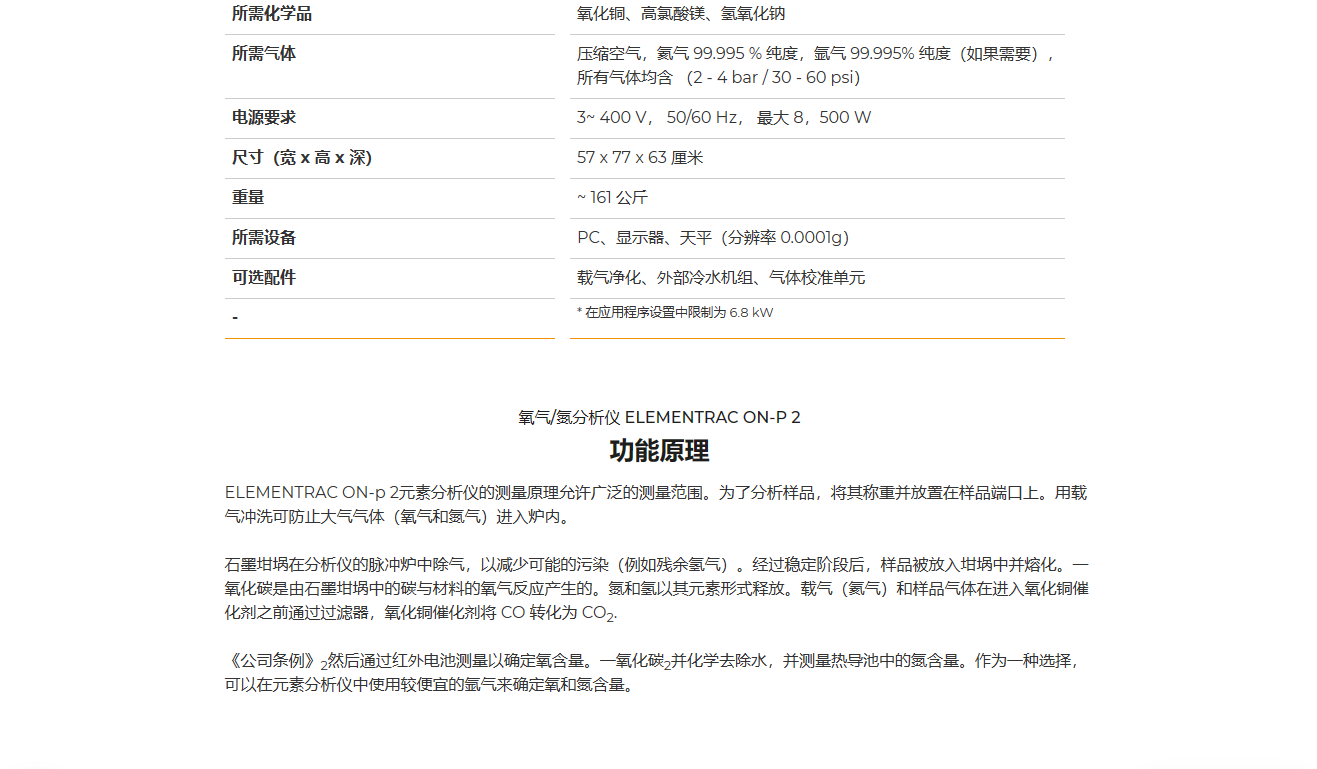This screenshot has width=1317, height=769.
Task: Select the 载气净化 optional accessories text
Action: [x=720, y=278]
